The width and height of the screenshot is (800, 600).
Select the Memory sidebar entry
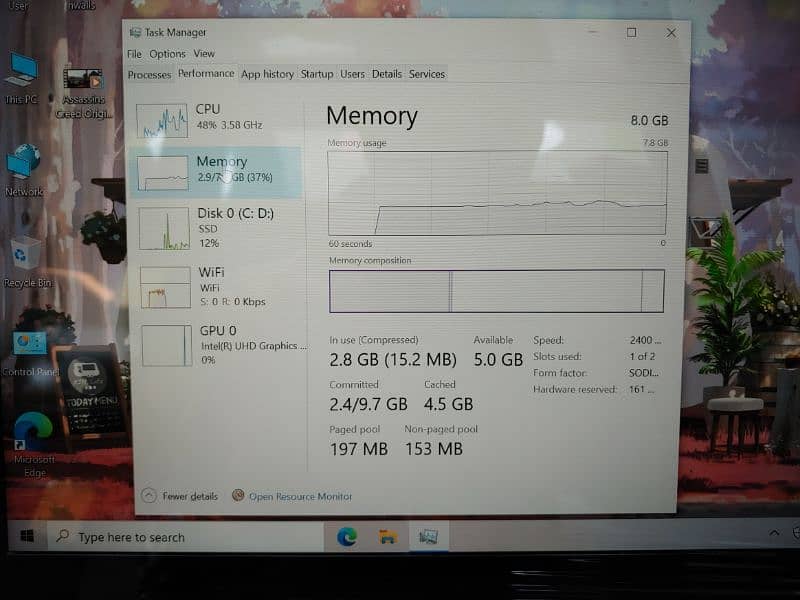point(216,172)
